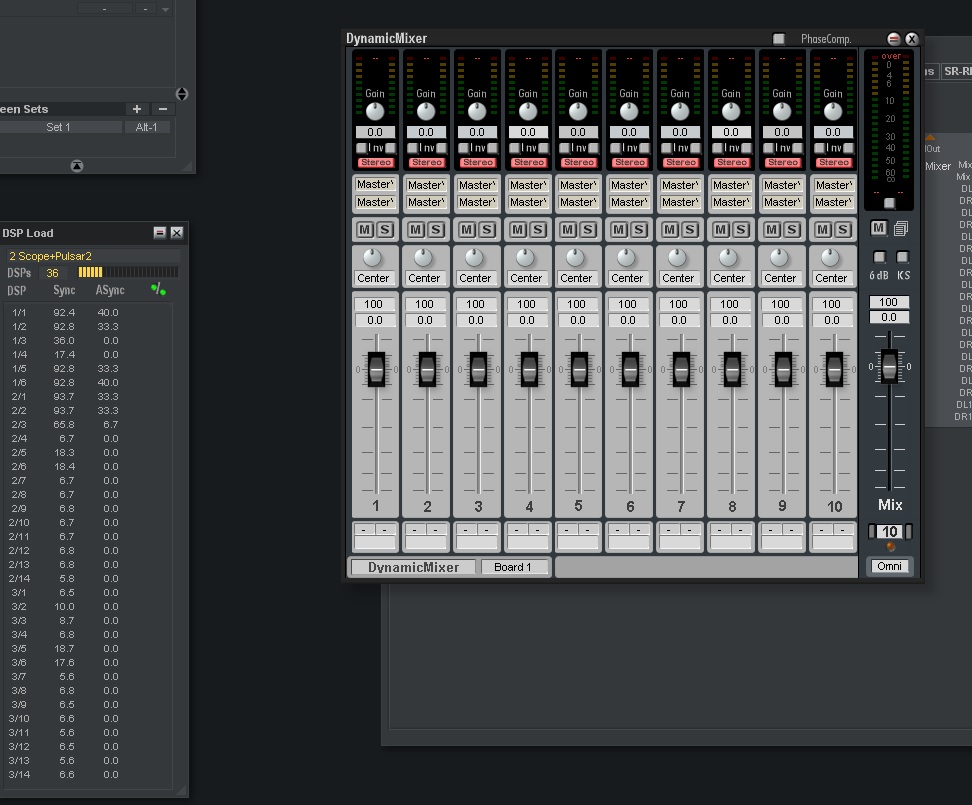Expand the up-down arrow control above Screen Sets
The height and width of the screenshot is (805, 972).
click(x=181, y=94)
